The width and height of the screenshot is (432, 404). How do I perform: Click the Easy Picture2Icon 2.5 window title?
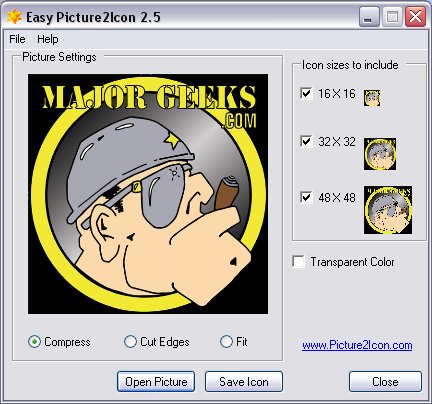(93, 17)
